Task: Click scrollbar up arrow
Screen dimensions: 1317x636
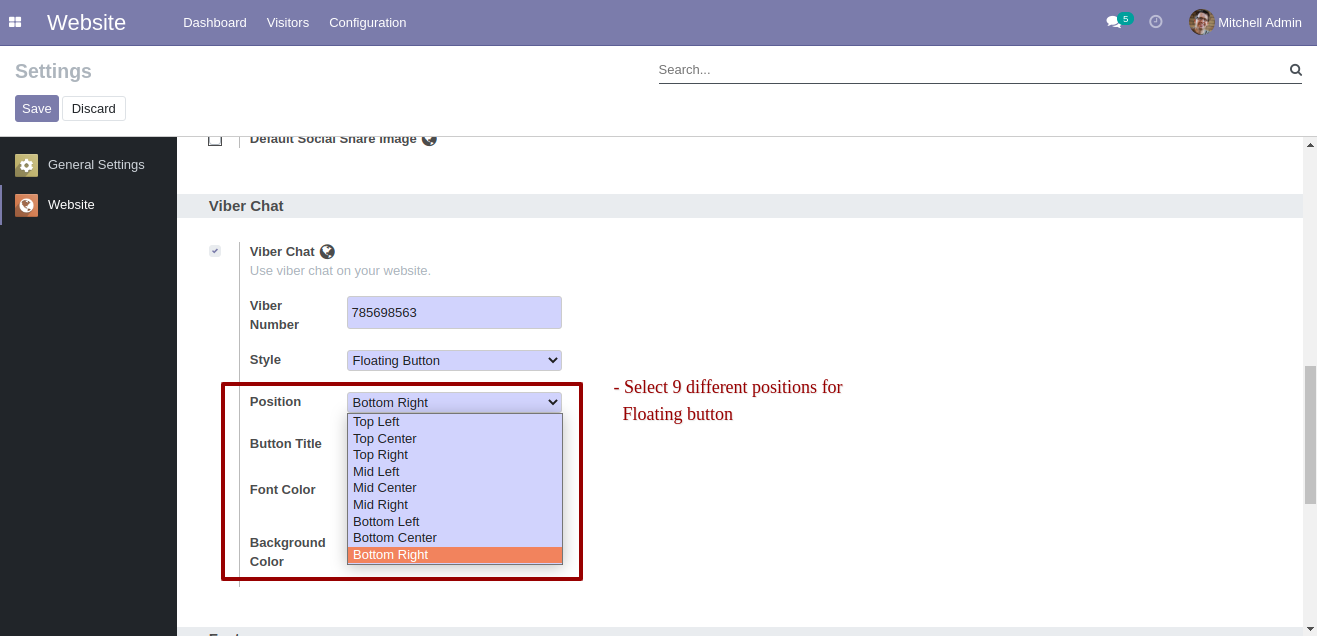Action: (1310, 145)
